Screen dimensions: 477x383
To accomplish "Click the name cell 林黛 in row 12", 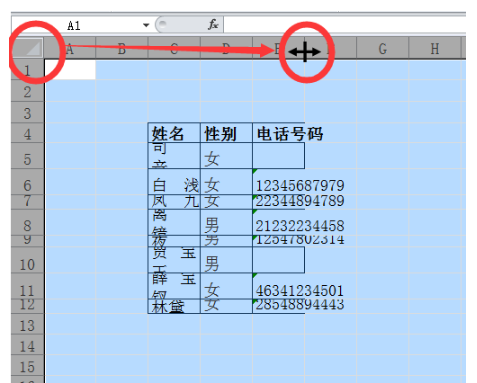I will point(174,306).
